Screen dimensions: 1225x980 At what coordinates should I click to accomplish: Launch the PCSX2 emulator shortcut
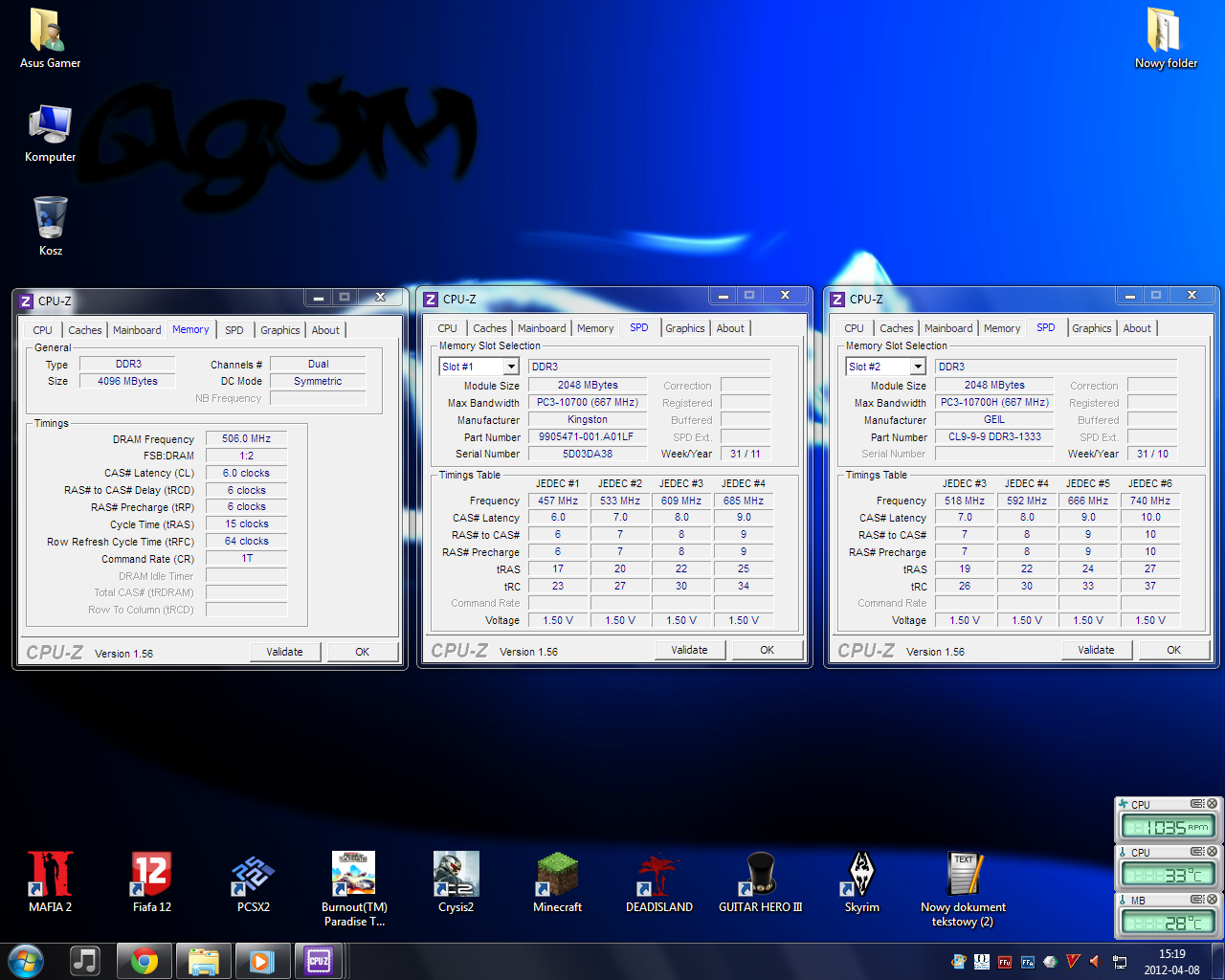253,875
